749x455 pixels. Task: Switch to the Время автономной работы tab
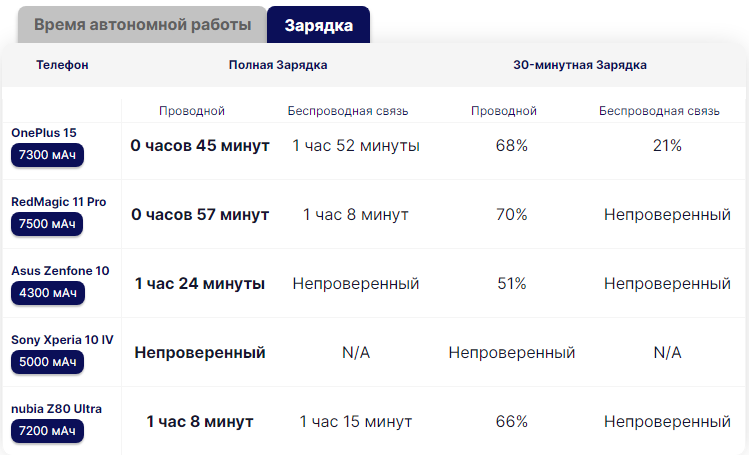(141, 25)
